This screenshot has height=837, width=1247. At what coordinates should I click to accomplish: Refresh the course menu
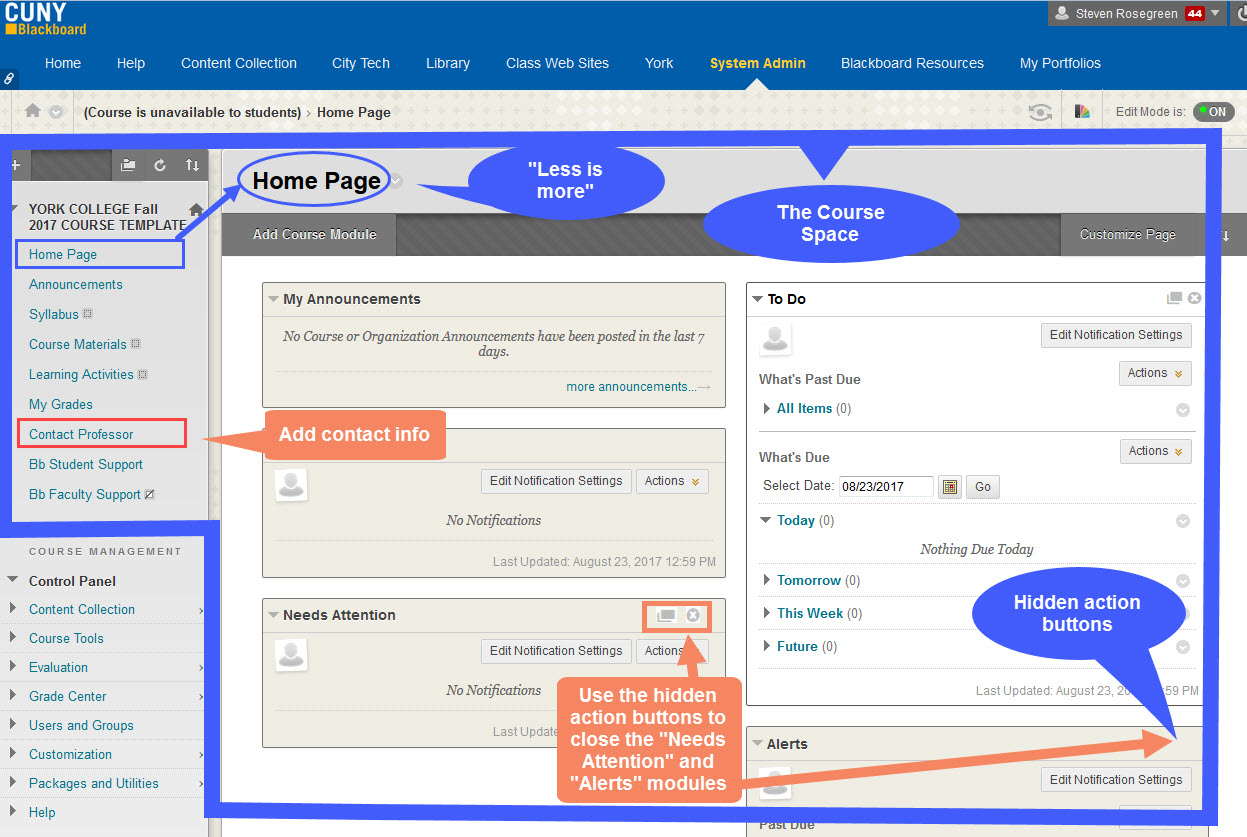click(x=160, y=166)
